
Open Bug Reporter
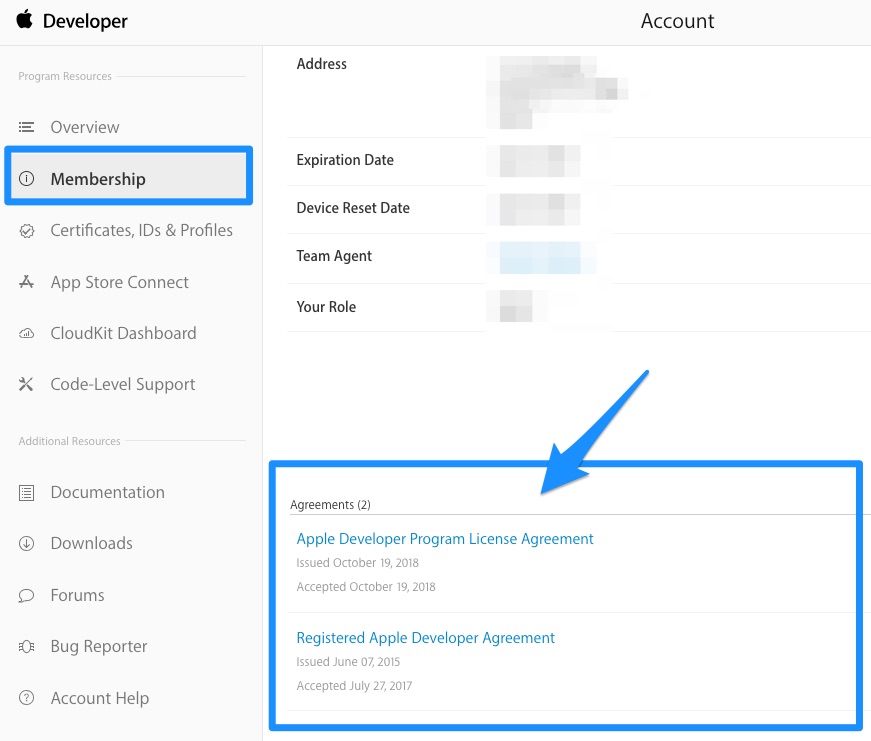[99, 647]
